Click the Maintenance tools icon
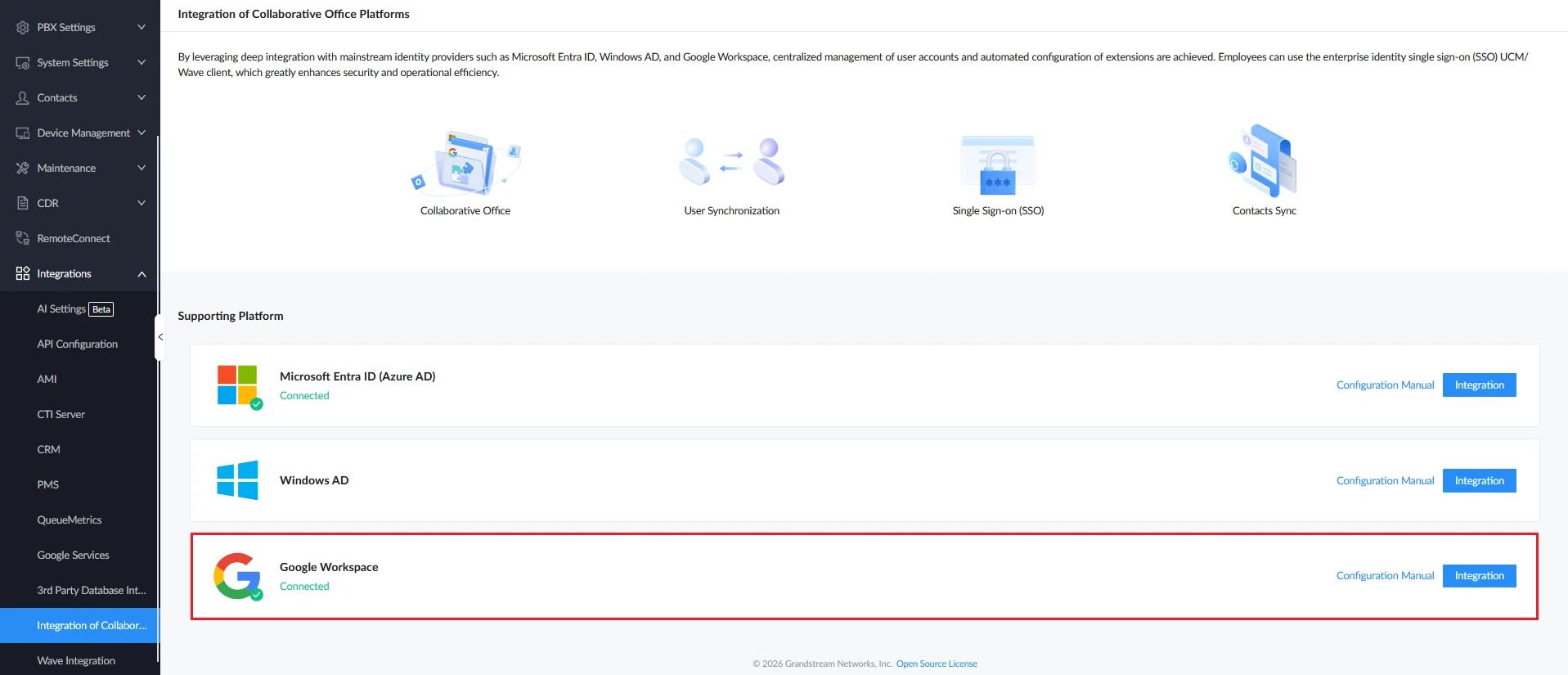Viewport: 1568px width, 675px height. (x=23, y=169)
